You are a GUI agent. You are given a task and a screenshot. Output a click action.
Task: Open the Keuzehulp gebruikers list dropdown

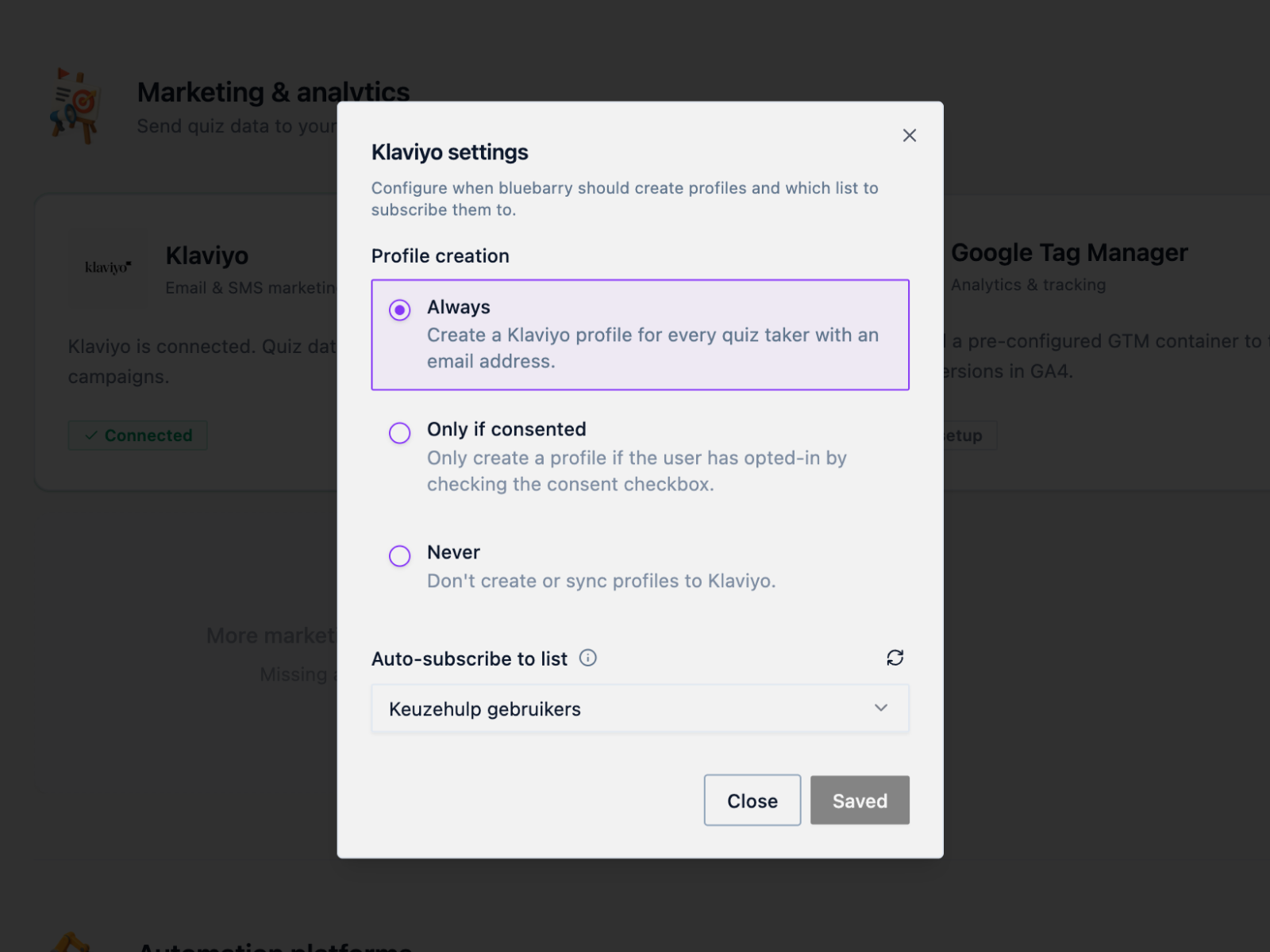pos(627,708)
